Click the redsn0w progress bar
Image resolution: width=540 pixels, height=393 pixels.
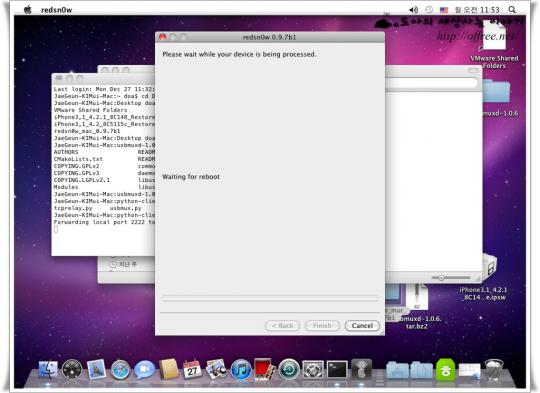pyautogui.click(x=270, y=298)
